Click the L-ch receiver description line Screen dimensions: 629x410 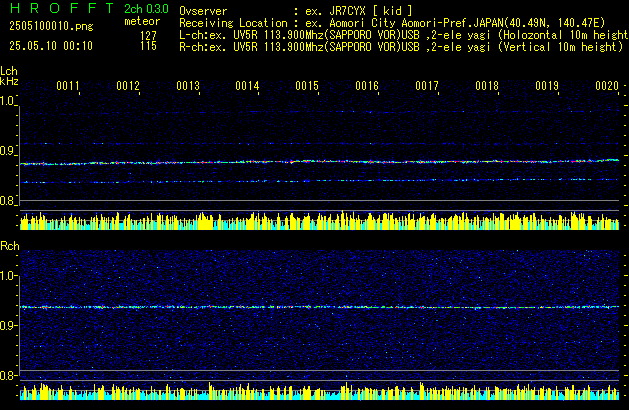pyautogui.click(x=404, y=35)
